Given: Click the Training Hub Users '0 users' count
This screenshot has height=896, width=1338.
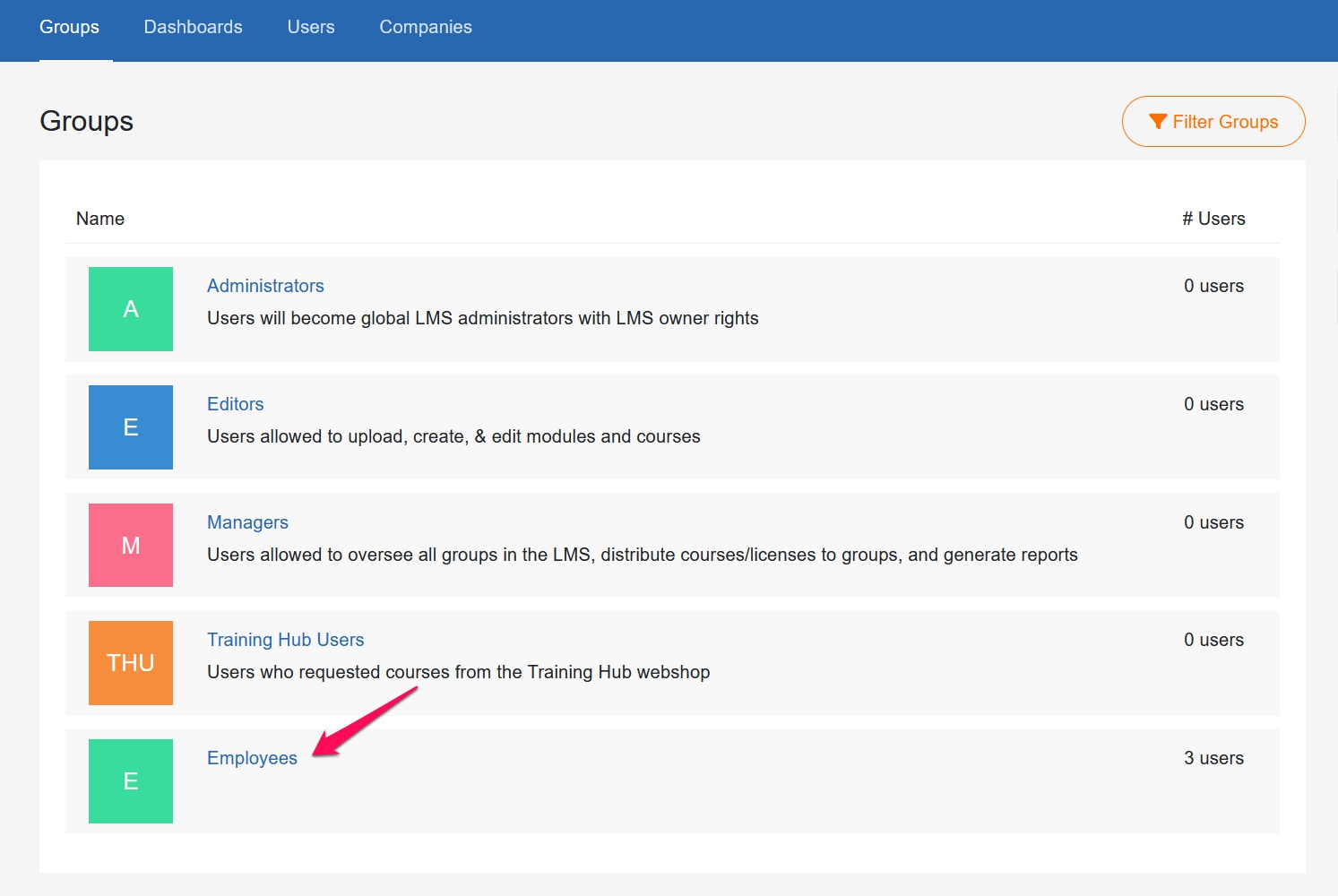Looking at the screenshot, I should (1213, 640).
